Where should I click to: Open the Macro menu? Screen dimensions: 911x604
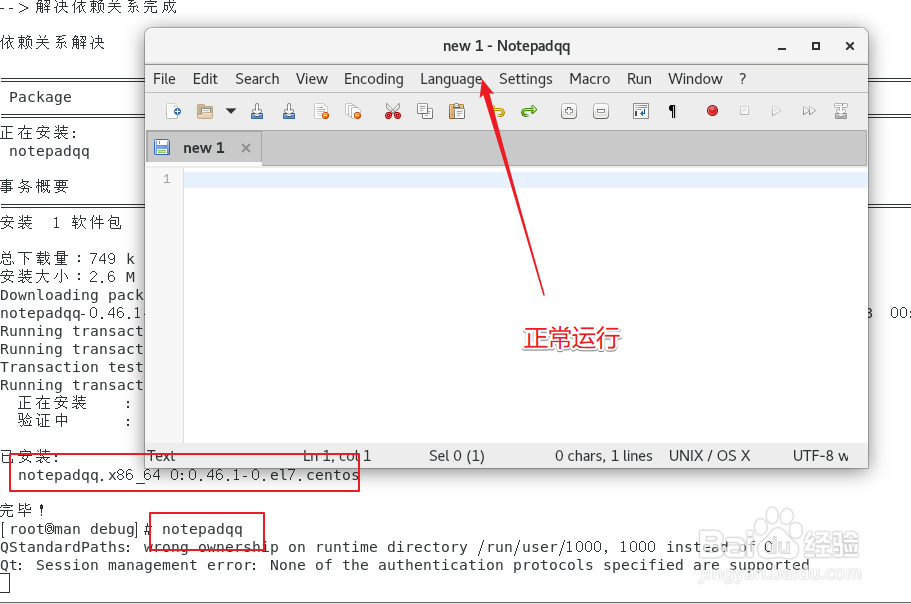coord(590,79)
